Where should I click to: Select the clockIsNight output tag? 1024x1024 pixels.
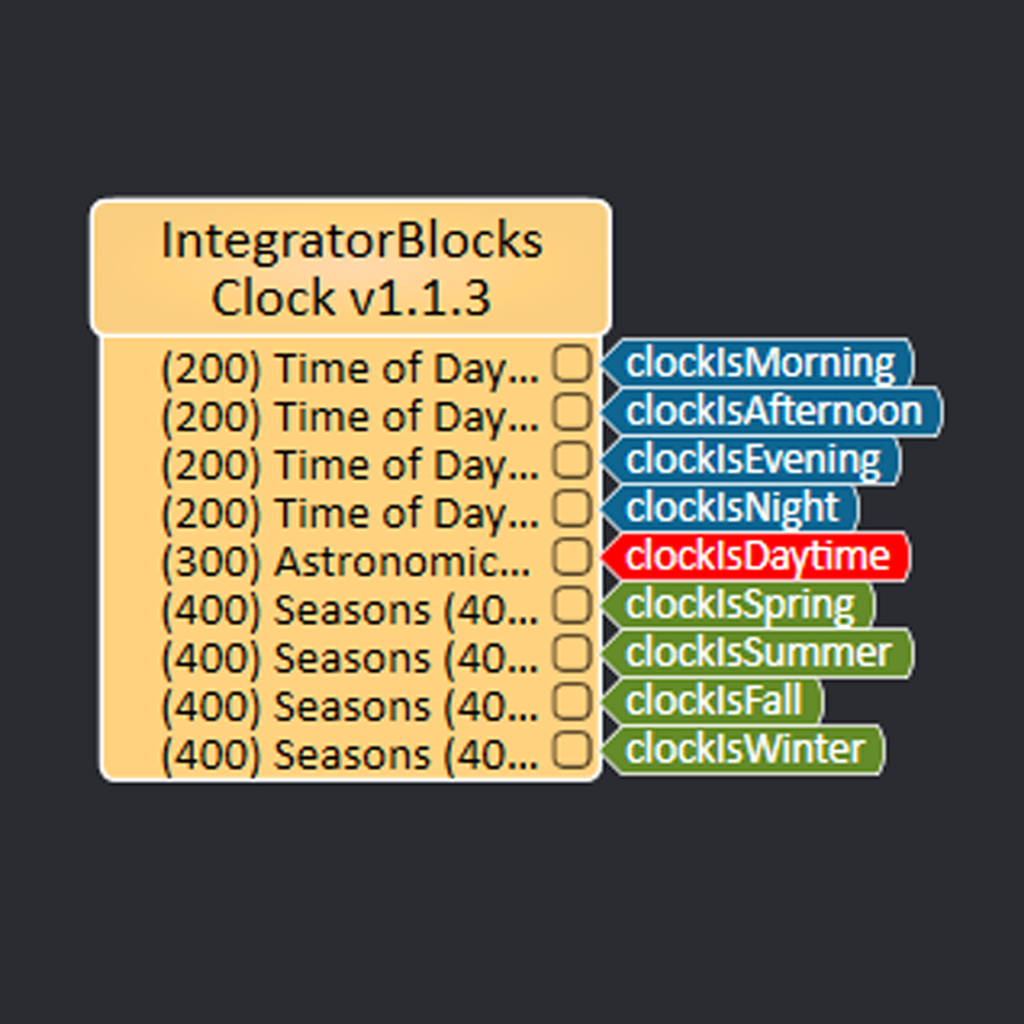(x=730, y=508)
